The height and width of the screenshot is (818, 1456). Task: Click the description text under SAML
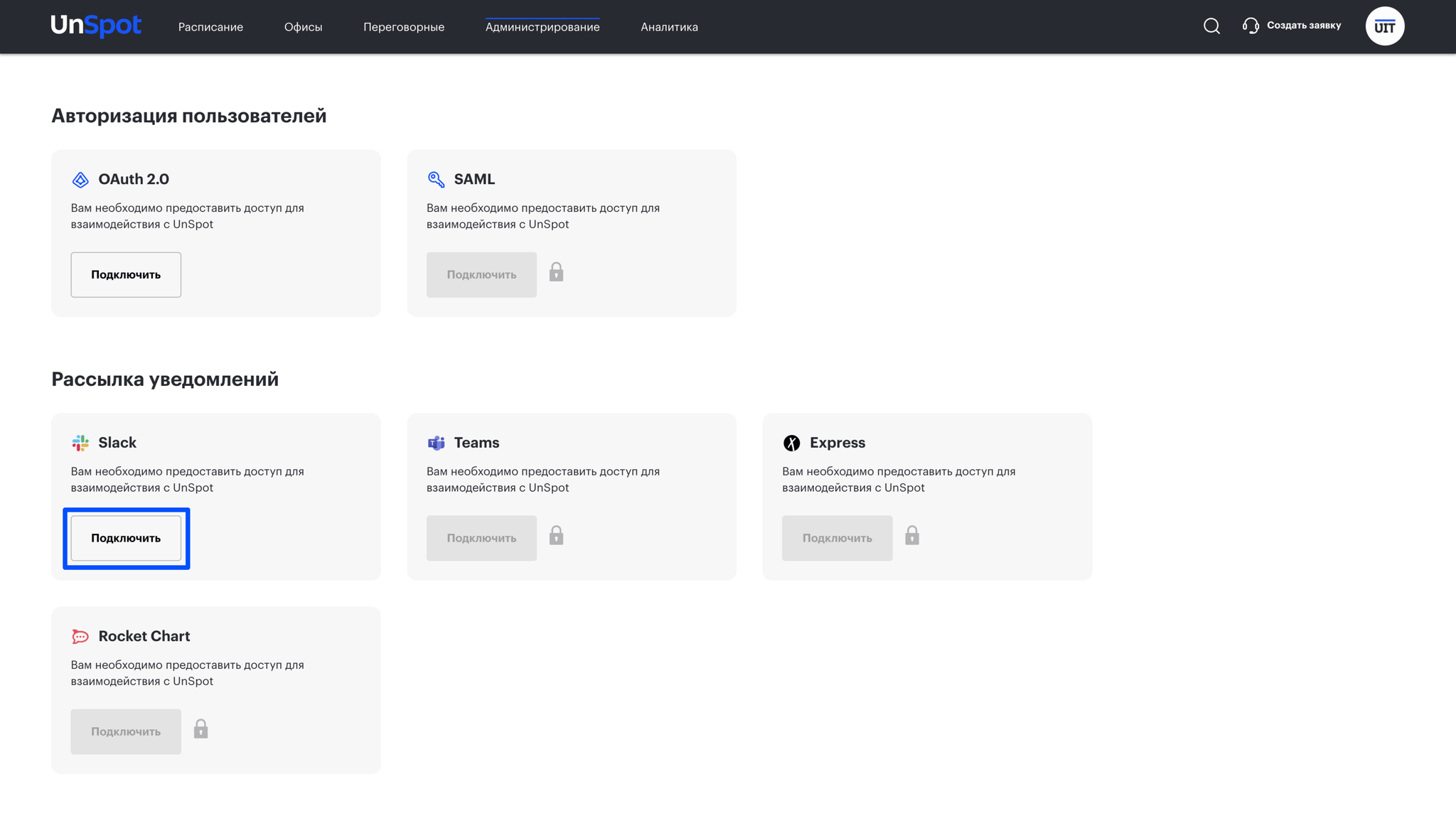543,216
